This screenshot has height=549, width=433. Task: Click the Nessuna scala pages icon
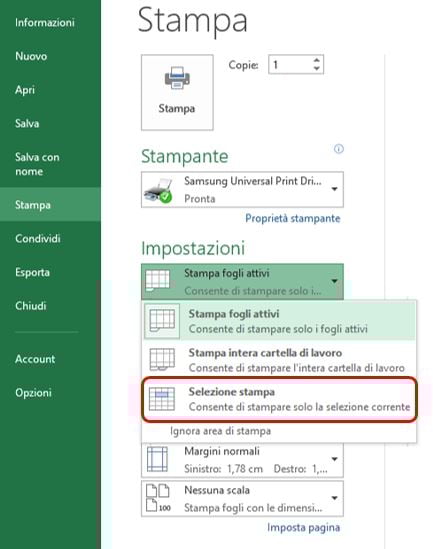click(158, 498)
